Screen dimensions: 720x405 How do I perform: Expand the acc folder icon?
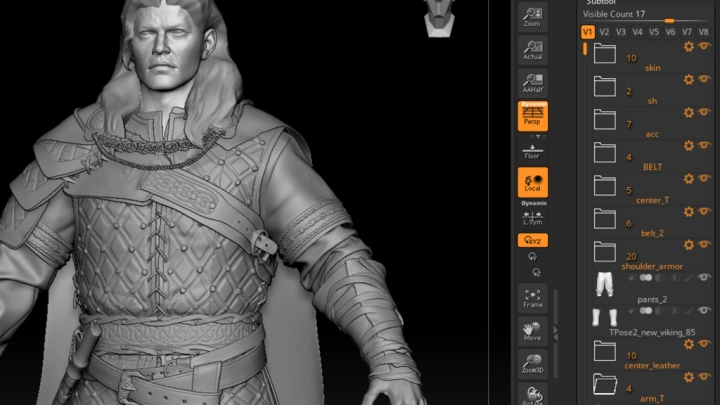click(x=605, y=119)
